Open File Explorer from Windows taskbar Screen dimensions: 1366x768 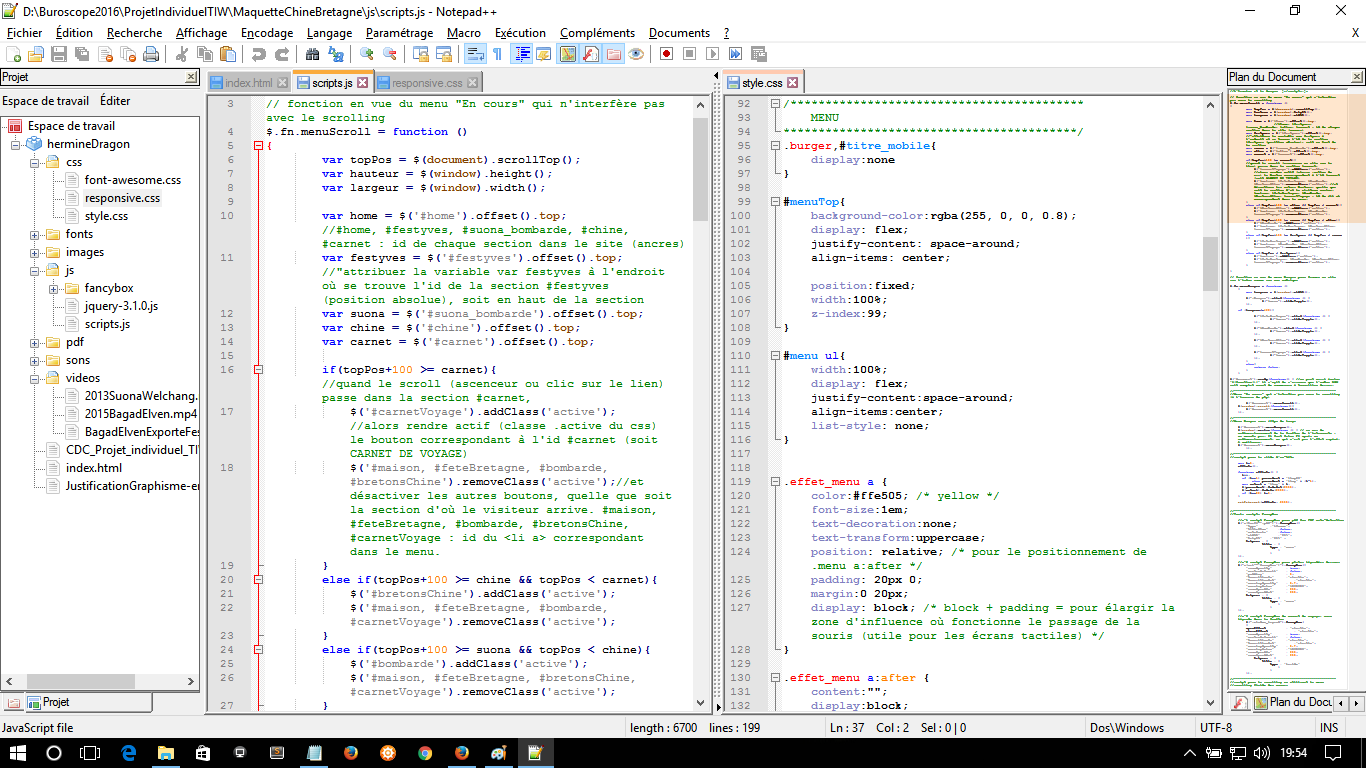click(165, 753)
